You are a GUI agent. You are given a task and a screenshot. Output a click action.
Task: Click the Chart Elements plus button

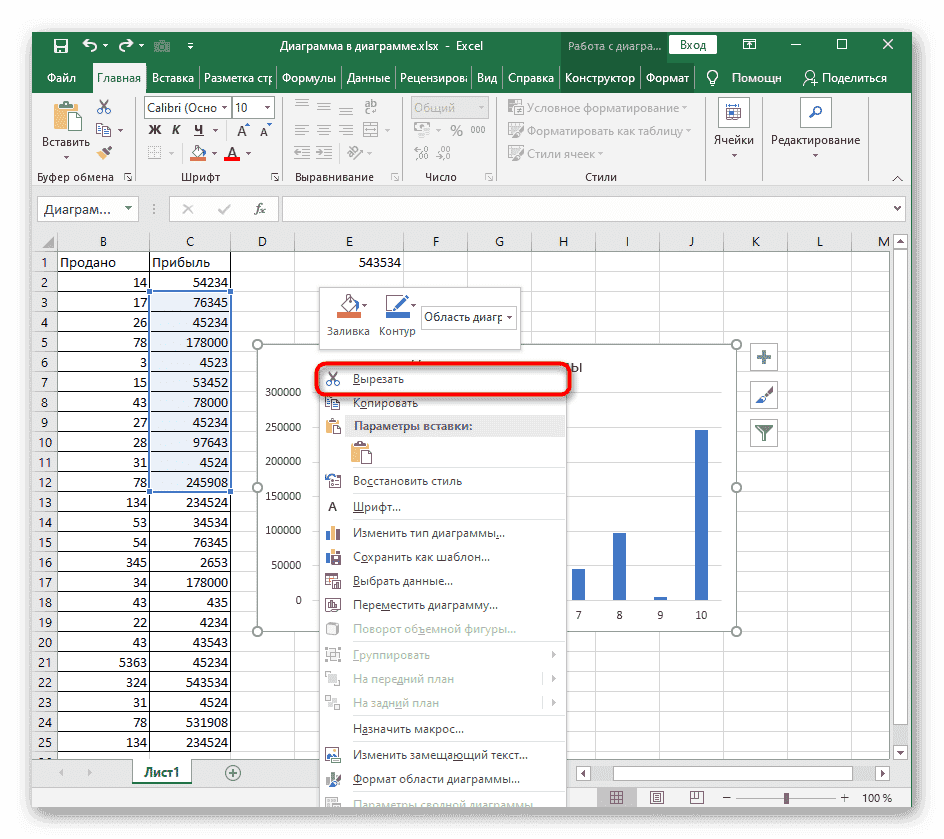(764, 359)
